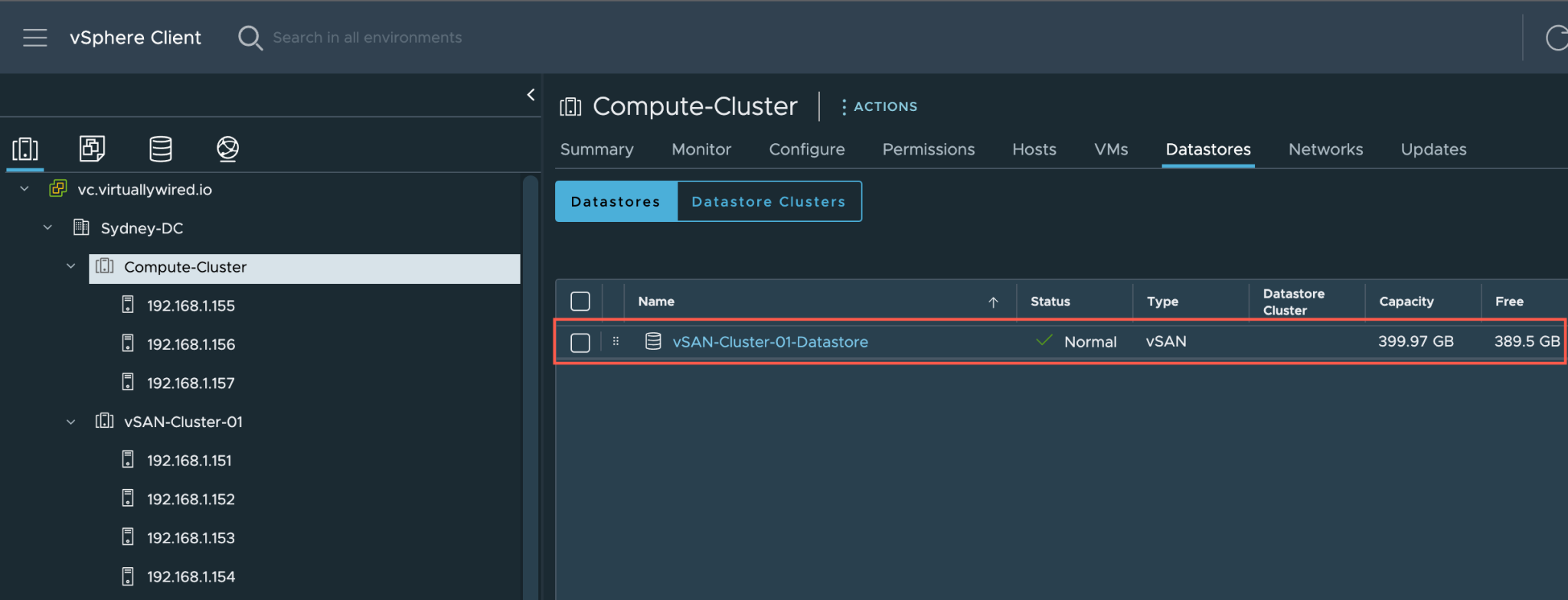Viewport: 1568px width, 600px height.
Task: Click the 399.97 GB capacity cell
Action: tap(1416, 341)
